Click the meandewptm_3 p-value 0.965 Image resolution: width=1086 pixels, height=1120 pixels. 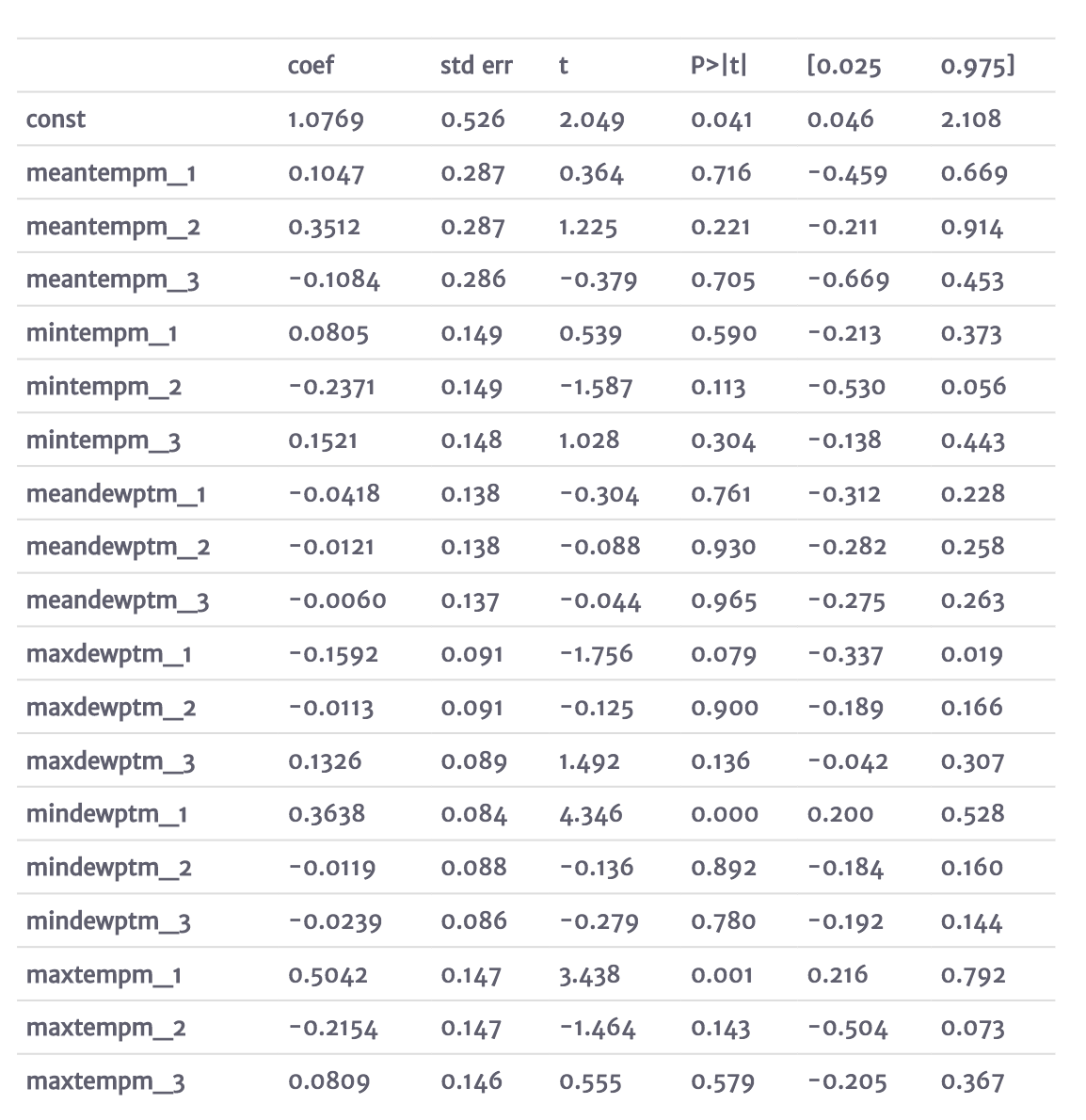coord(724,601)
